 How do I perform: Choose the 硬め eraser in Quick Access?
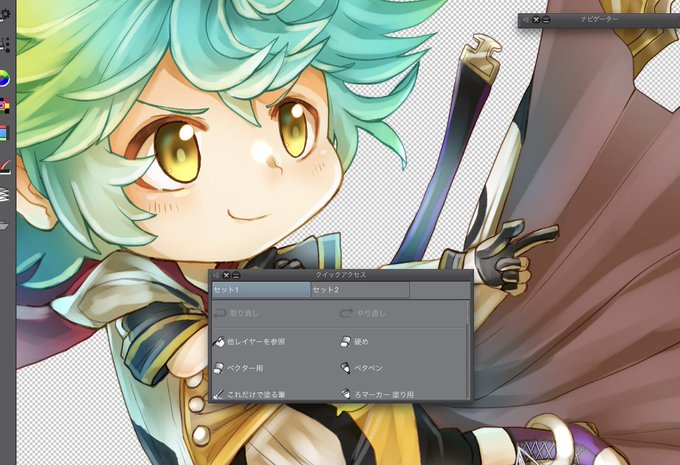(x=354, y=342)
